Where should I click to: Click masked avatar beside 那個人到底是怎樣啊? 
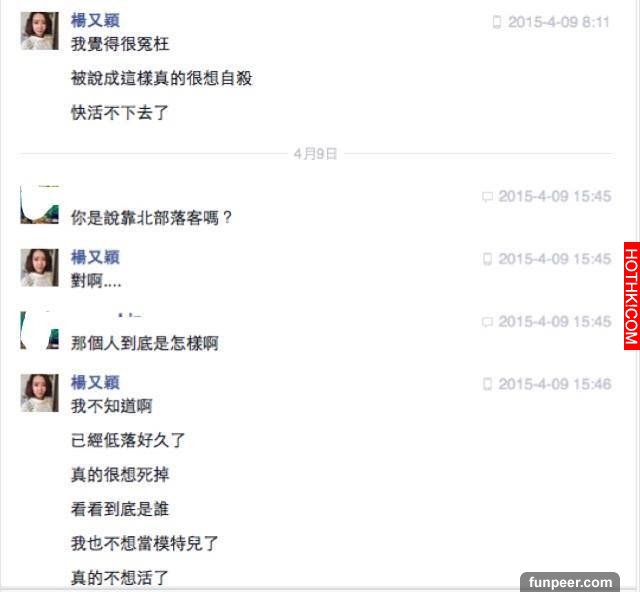(40, 330)
